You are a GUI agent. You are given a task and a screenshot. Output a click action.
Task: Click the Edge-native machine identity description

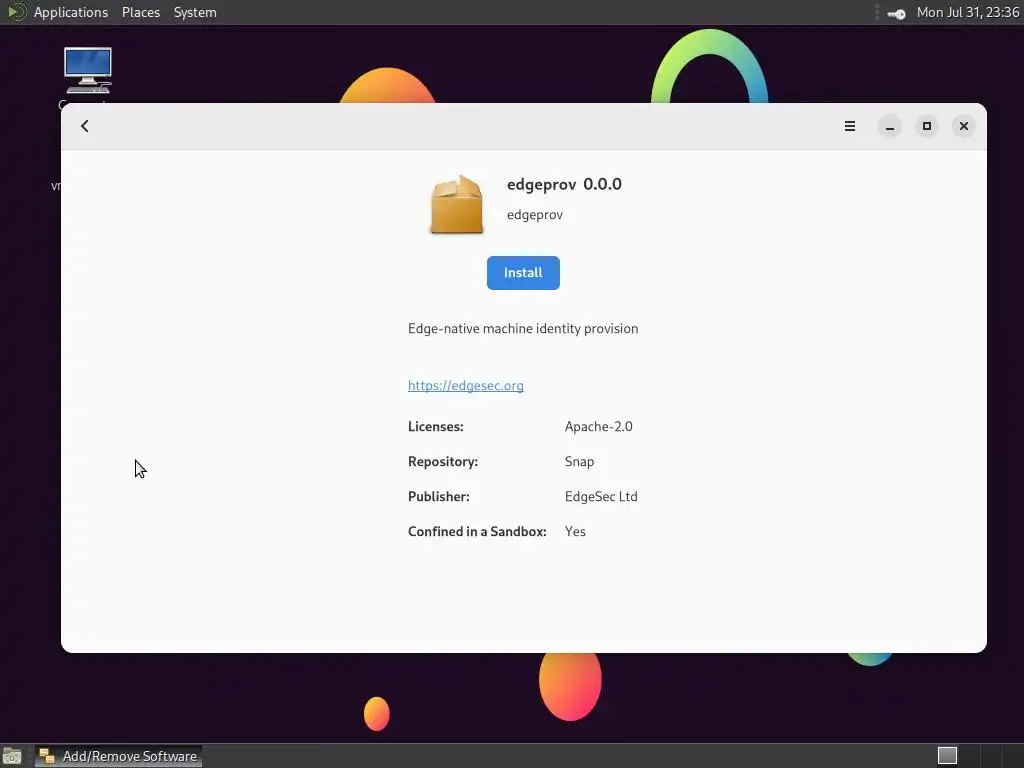coord(523,328)
